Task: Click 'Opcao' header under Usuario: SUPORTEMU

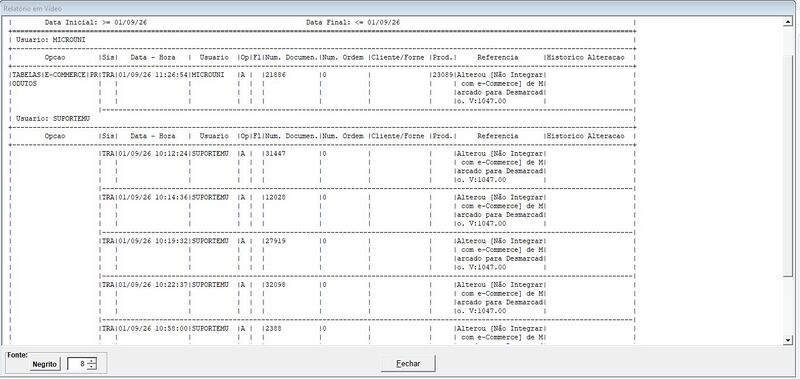Action: [55, 136]
